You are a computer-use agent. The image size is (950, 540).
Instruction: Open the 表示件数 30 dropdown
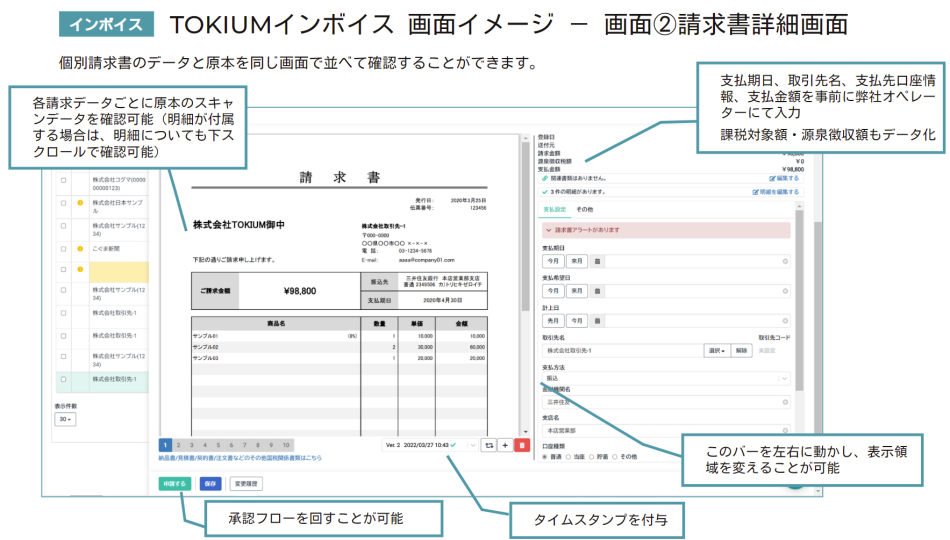pos(65,419)
